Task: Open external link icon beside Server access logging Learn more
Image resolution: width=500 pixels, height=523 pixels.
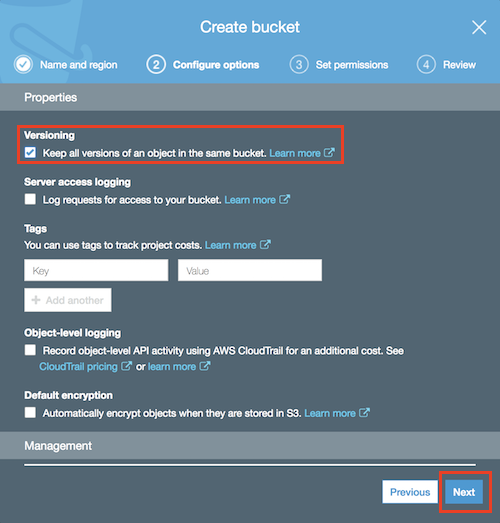Action: pos(285,199)
